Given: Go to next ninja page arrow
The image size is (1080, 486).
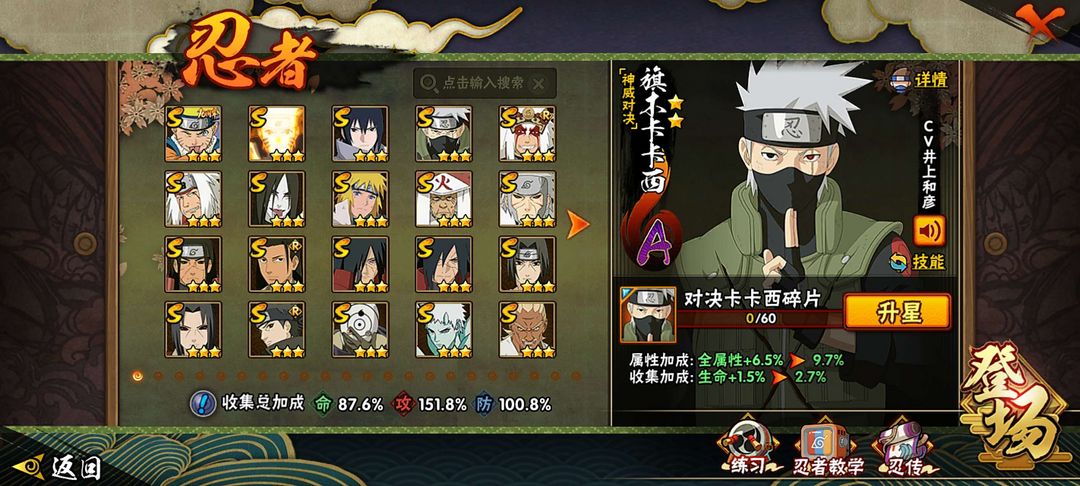Looking at the screenshot, I should [x=577, y=224].
